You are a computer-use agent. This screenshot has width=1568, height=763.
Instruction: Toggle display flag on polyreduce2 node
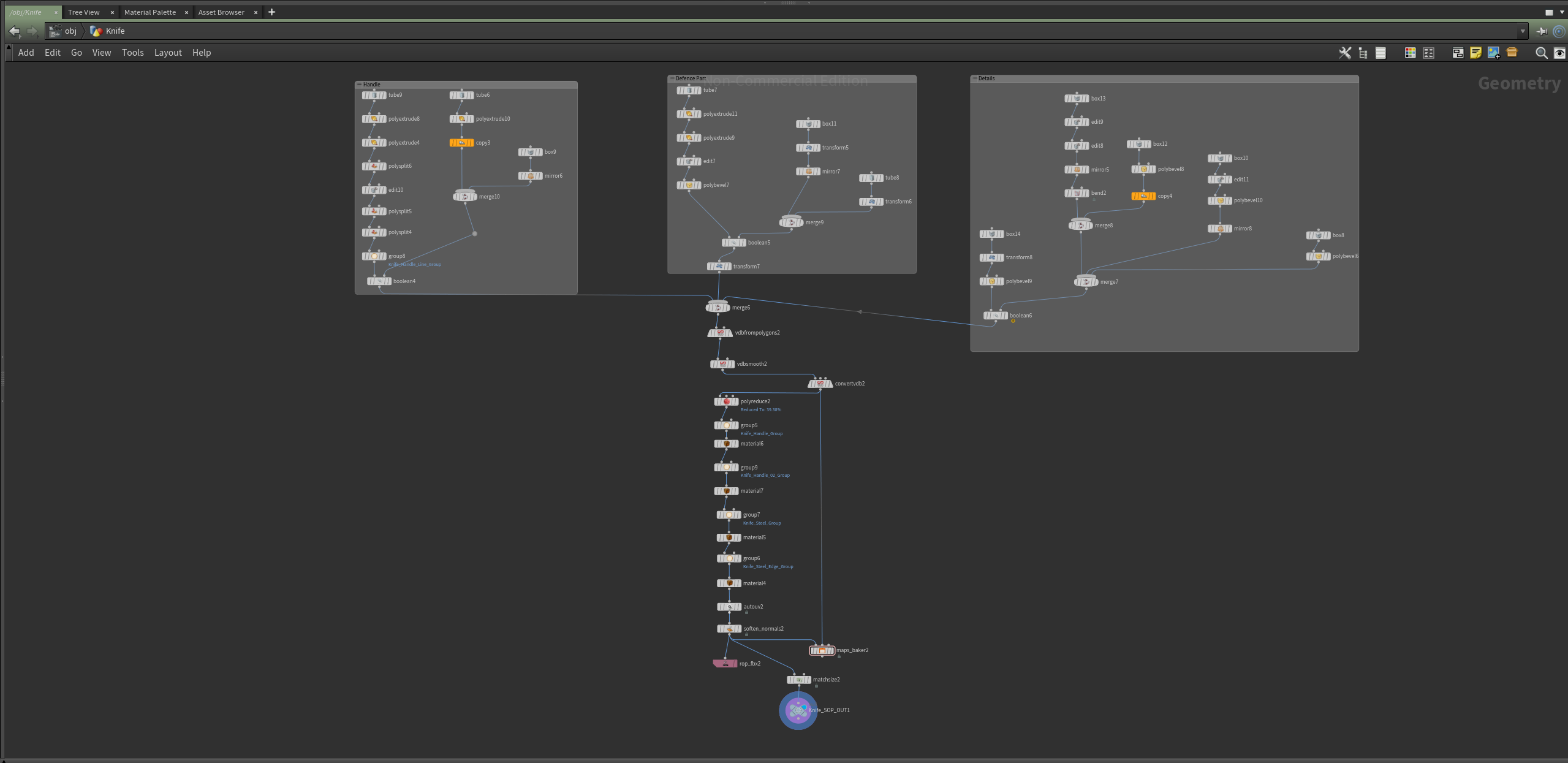(736, 401)
